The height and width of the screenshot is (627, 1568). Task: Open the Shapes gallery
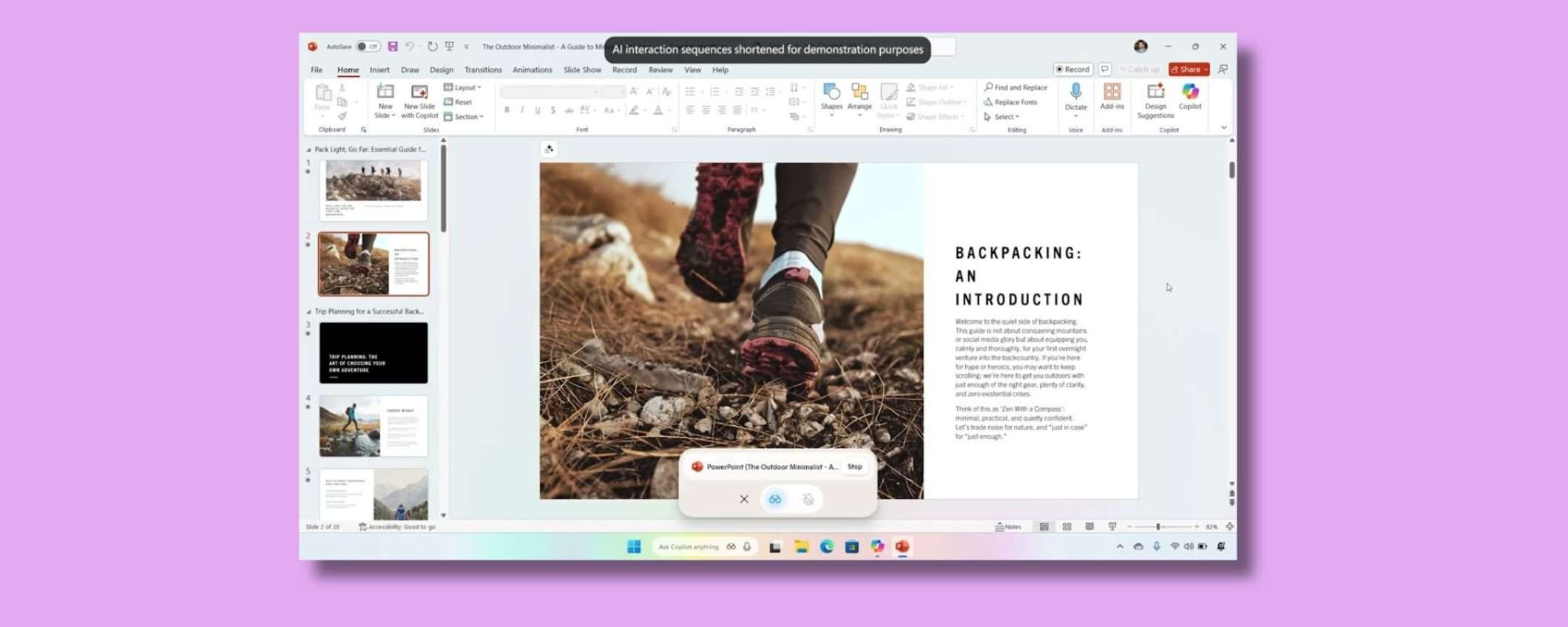pyautogui.click(x=831, y=98)
